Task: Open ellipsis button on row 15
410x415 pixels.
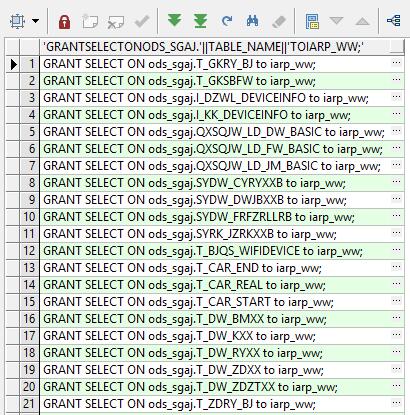Action: [x=396, y=301]
